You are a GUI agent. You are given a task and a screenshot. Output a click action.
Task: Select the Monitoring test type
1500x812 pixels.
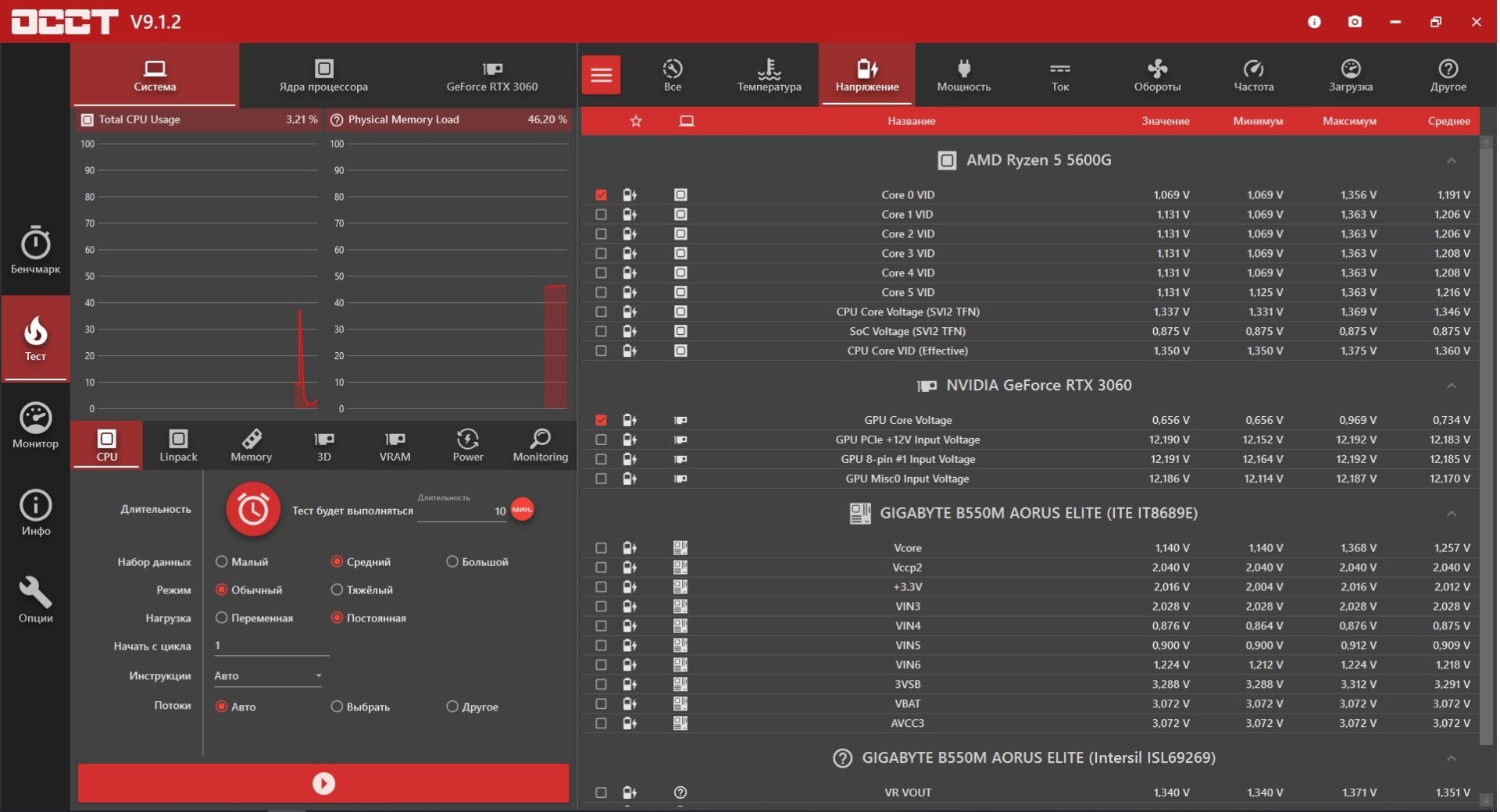pos(540,445)
